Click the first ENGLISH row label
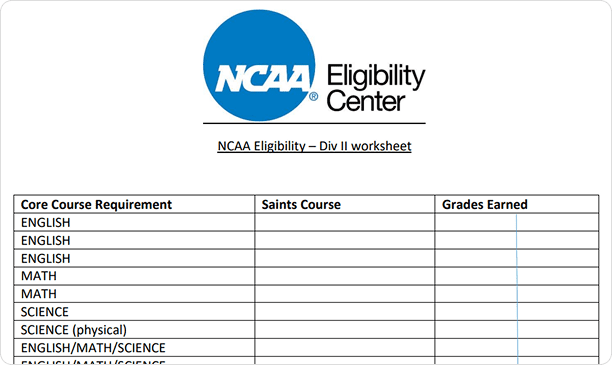This screenshot has width=612, height=365. point(46,223)
